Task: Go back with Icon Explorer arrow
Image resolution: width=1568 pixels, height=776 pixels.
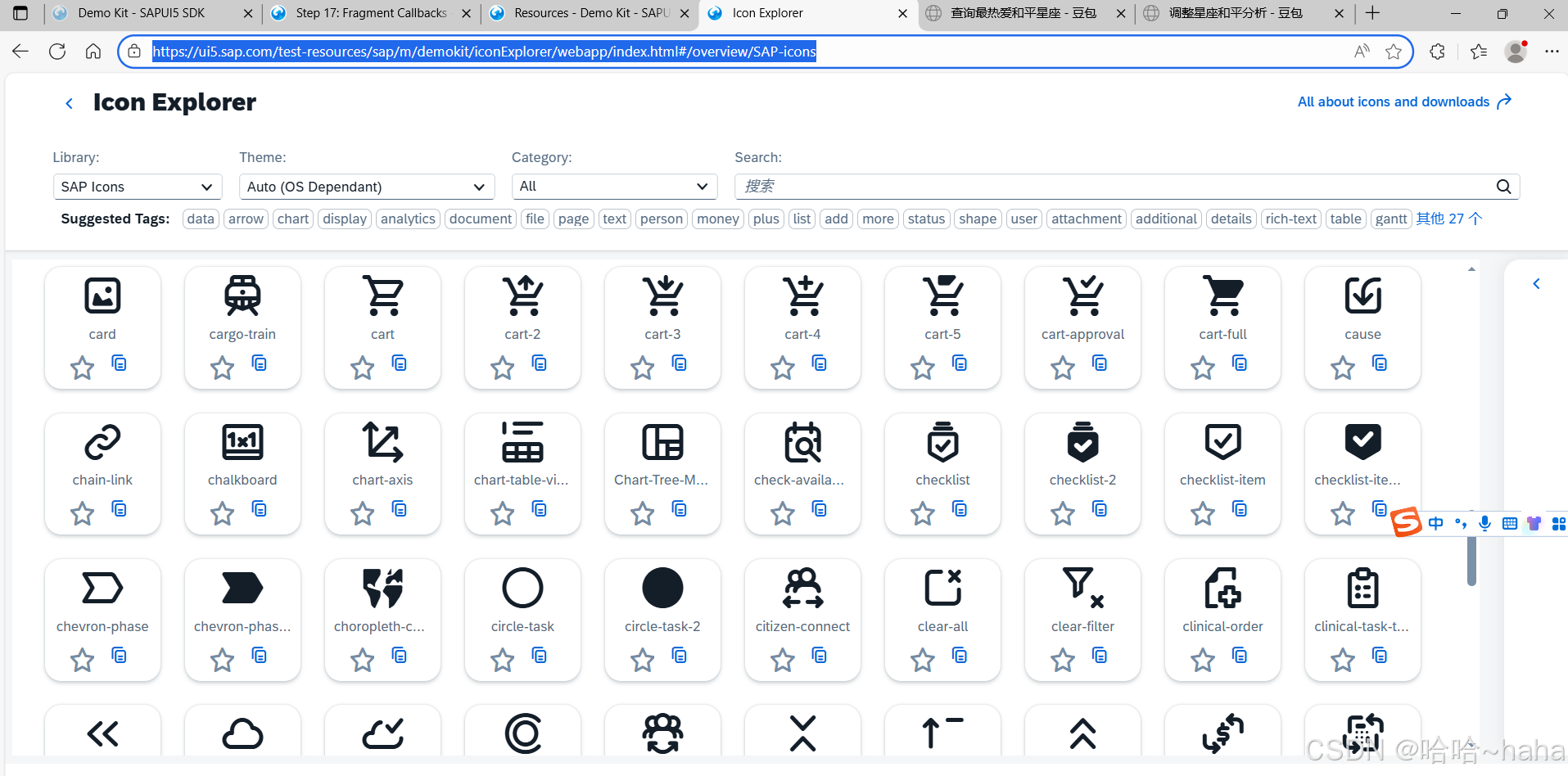Action: (69, 103)
